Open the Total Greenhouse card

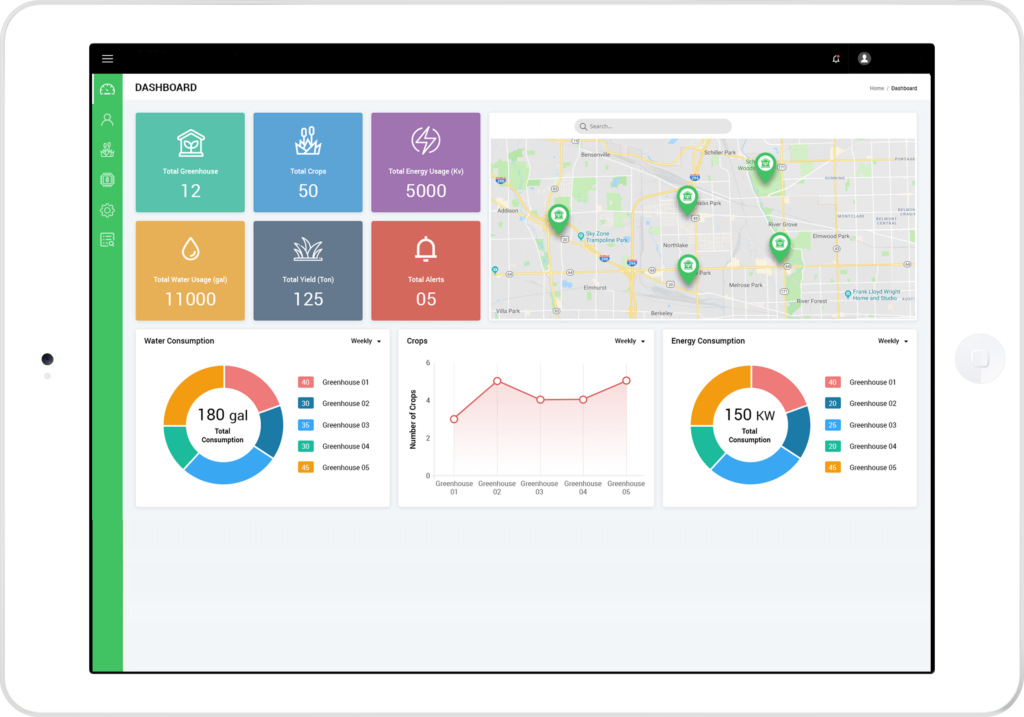[x=190, y=162]
